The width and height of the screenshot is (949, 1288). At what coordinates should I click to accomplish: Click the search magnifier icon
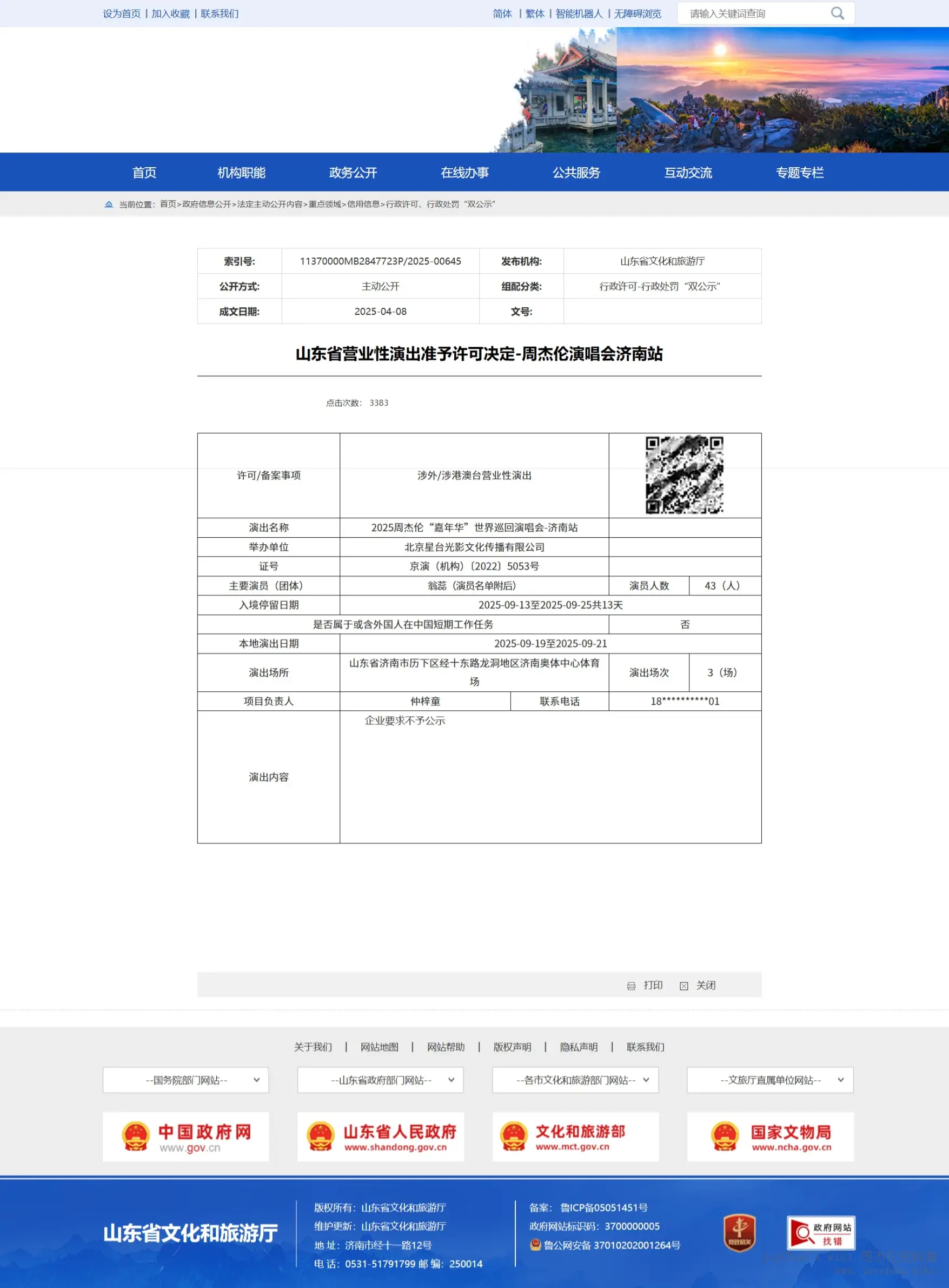pyautogui.click(x=837, y=13)
